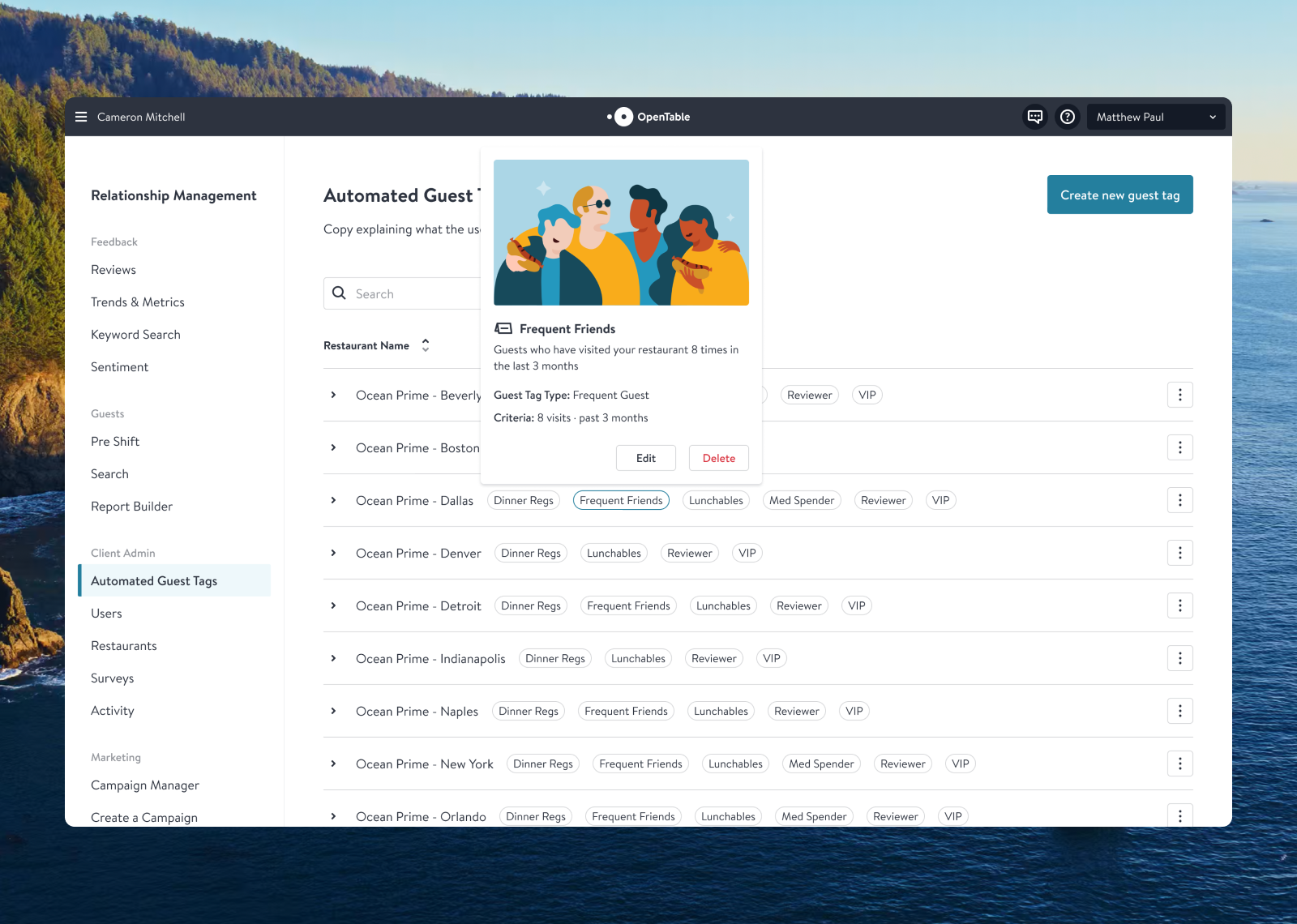Open more options for Ocean Prime - New York
This screenshot has height=924, width=1297.
(1180, 764)
